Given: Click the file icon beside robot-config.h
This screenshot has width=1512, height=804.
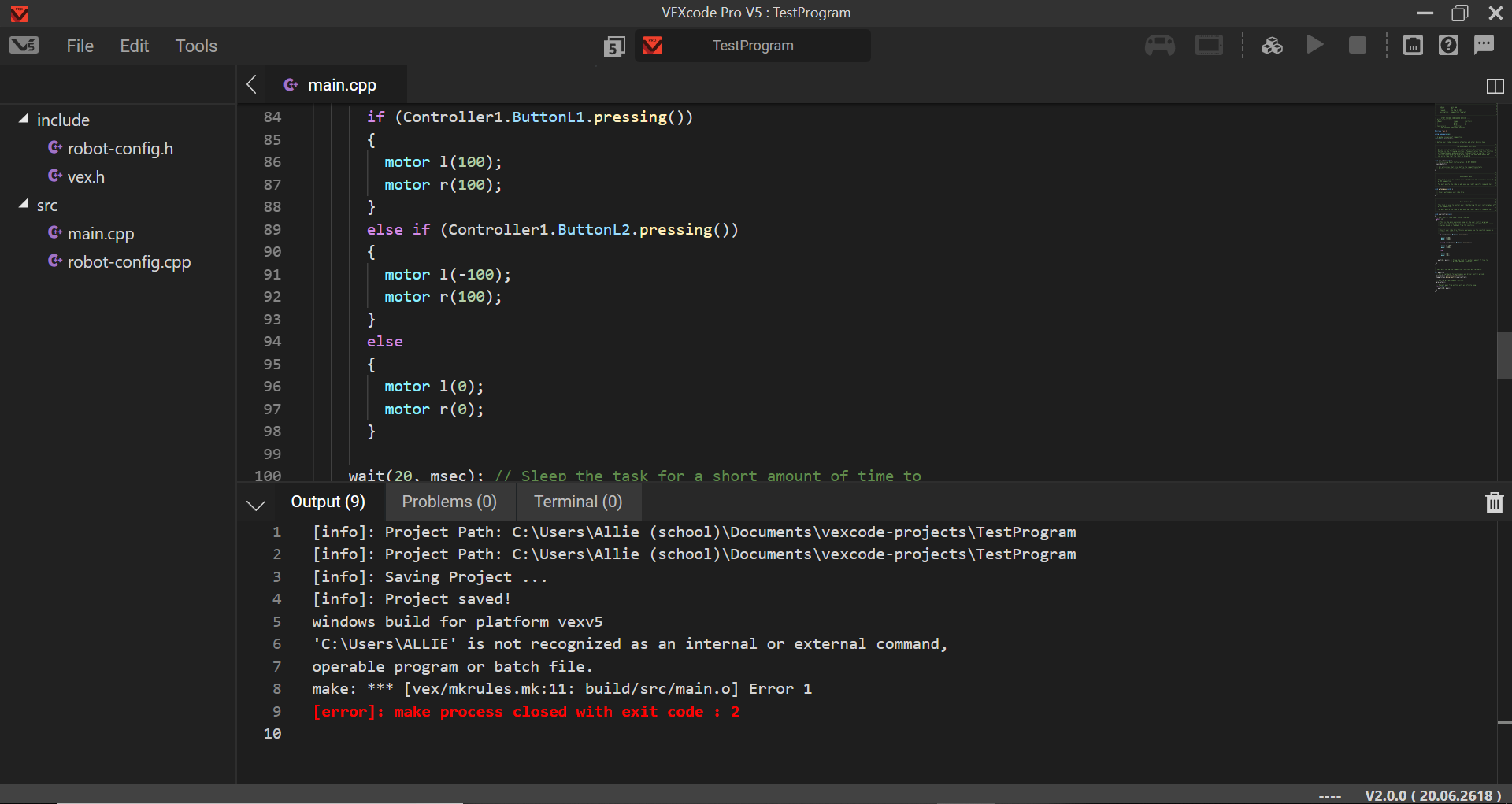Looking at the screenshot, I should (54, 147).
